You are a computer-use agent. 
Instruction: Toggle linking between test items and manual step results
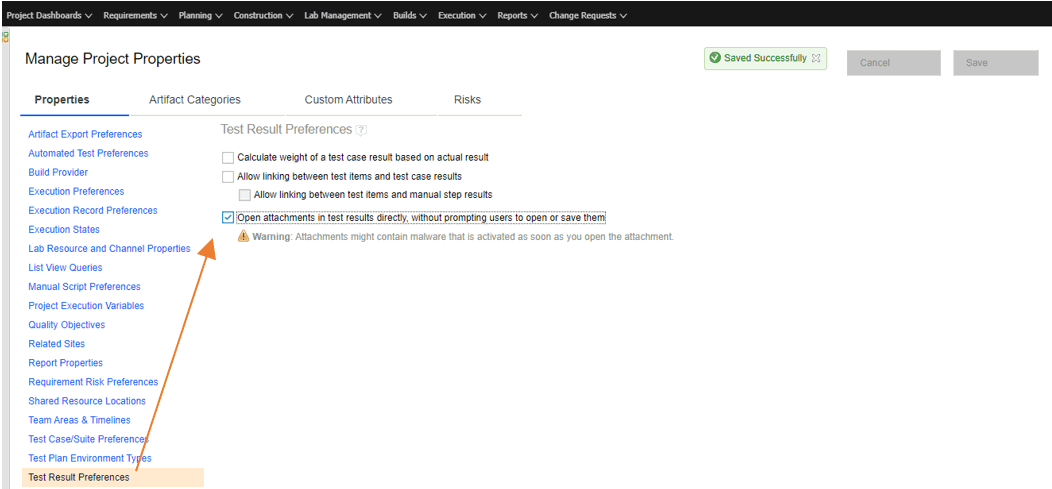244,195
